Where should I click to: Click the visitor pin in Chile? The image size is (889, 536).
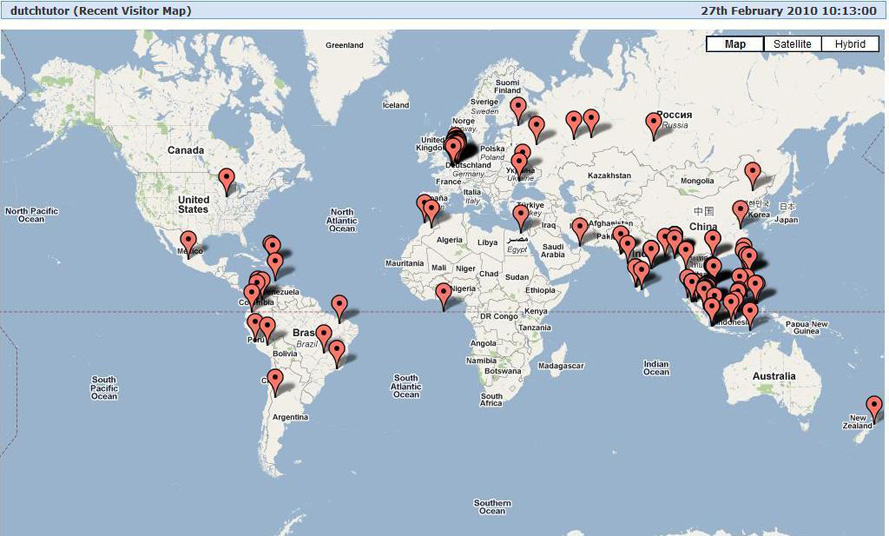pos(275,382)
